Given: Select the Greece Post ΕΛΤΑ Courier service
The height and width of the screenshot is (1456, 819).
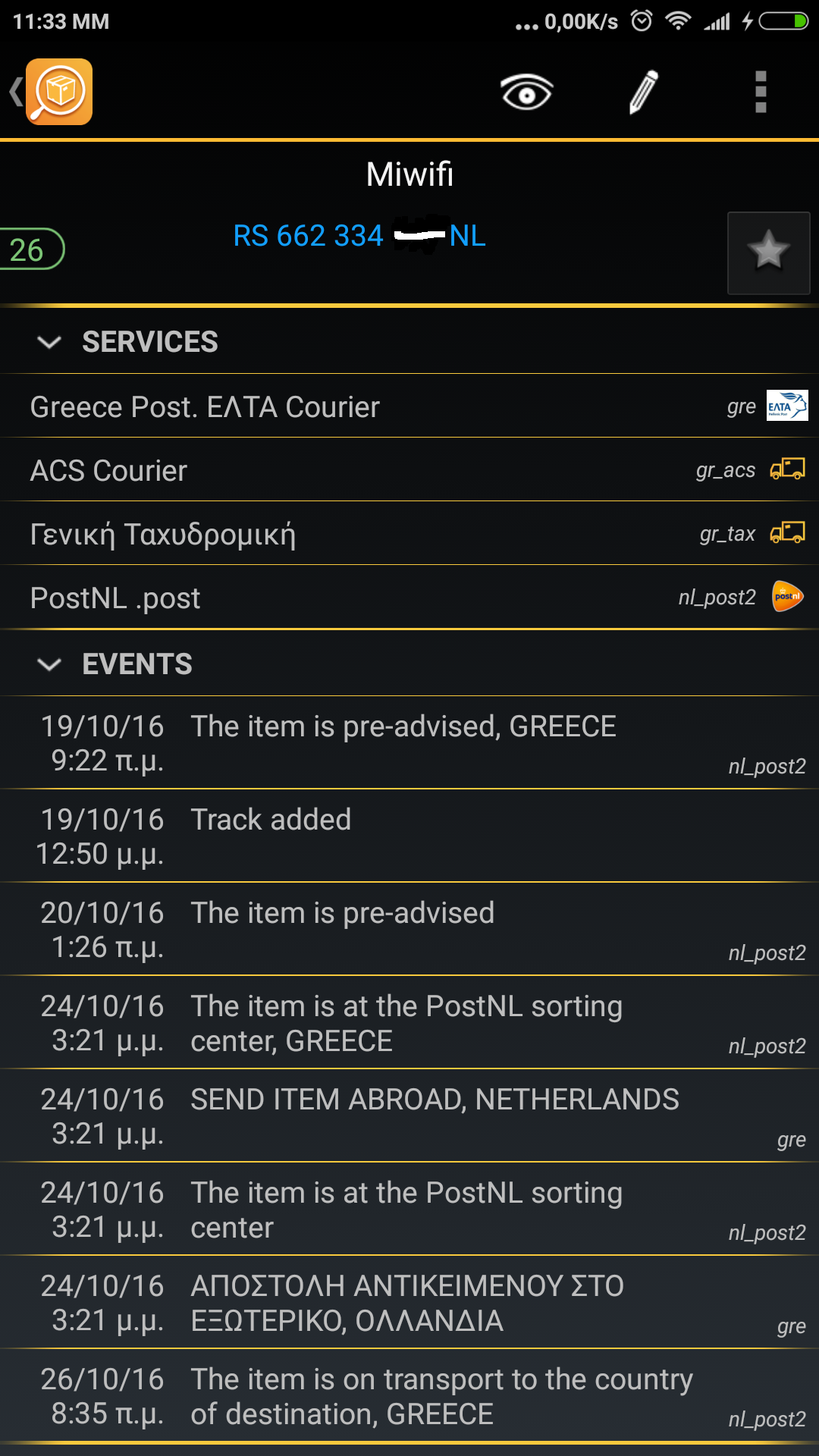Looking at the screenshot, I should click(x=205, y=407).
